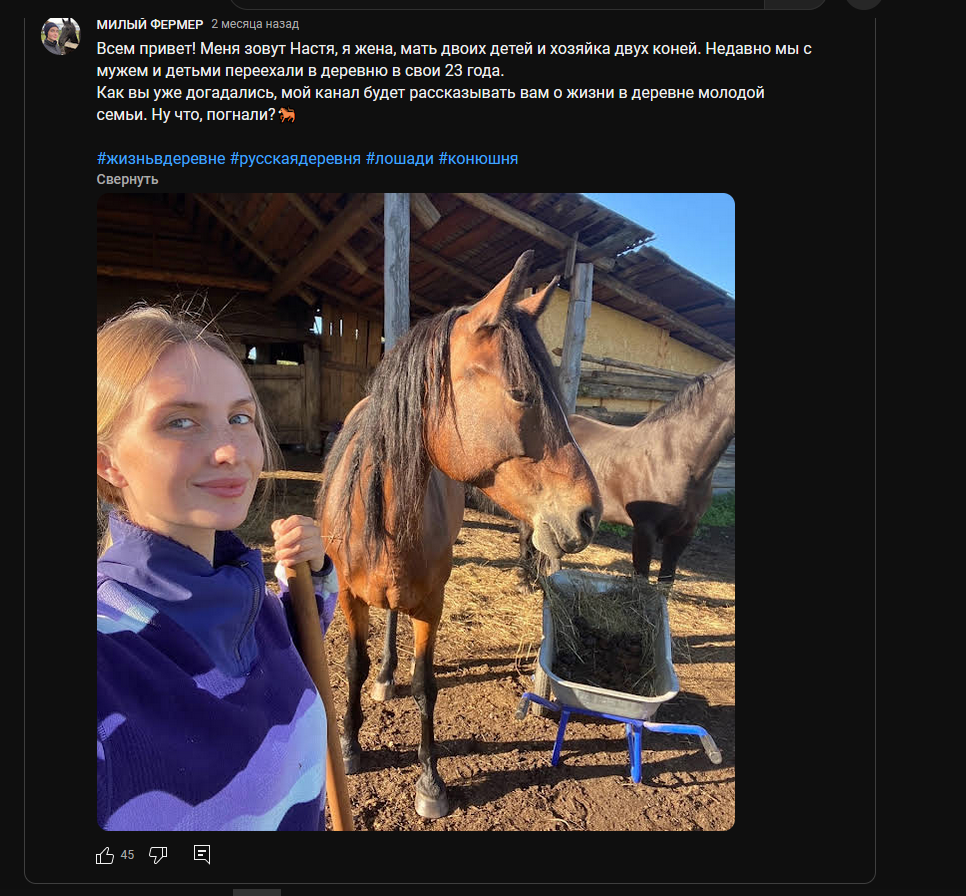Click the '2 месяца назад' timestamp
Screen dimensions: 966x896
[x=254, y=24]
